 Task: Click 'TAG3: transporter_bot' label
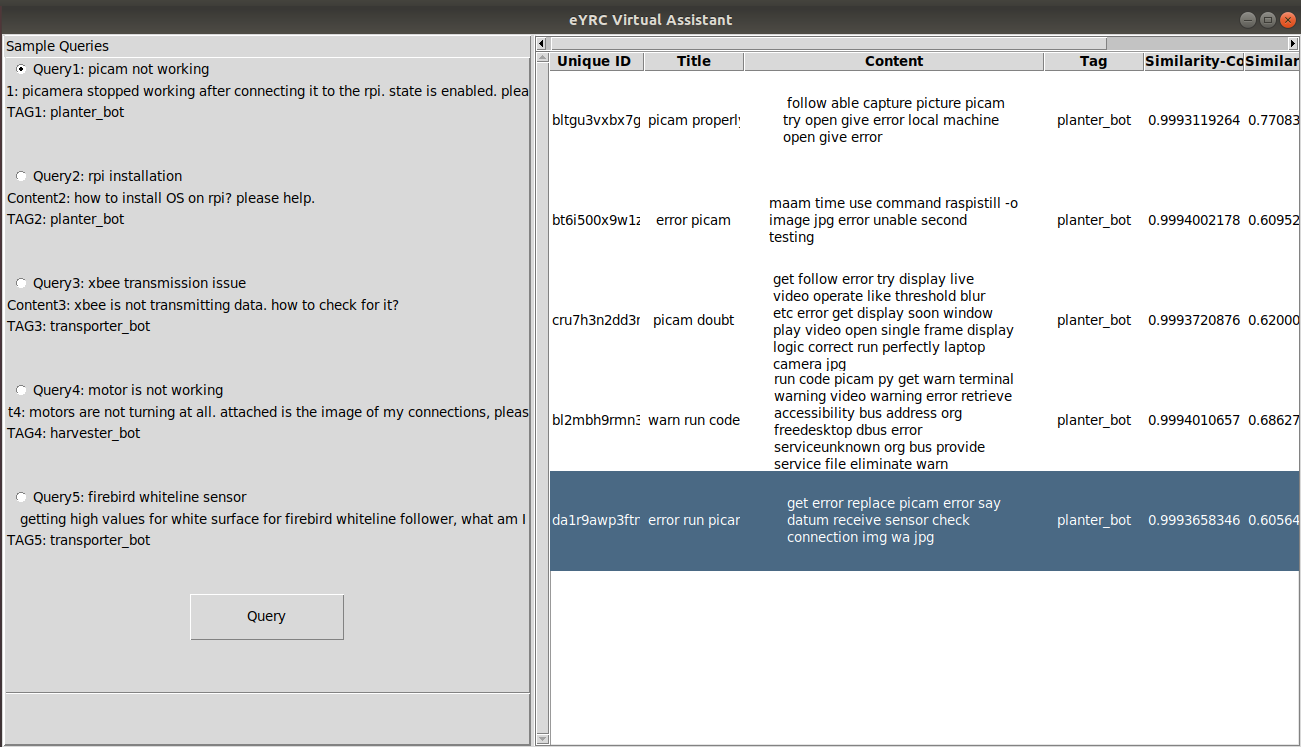click(79, 326)
